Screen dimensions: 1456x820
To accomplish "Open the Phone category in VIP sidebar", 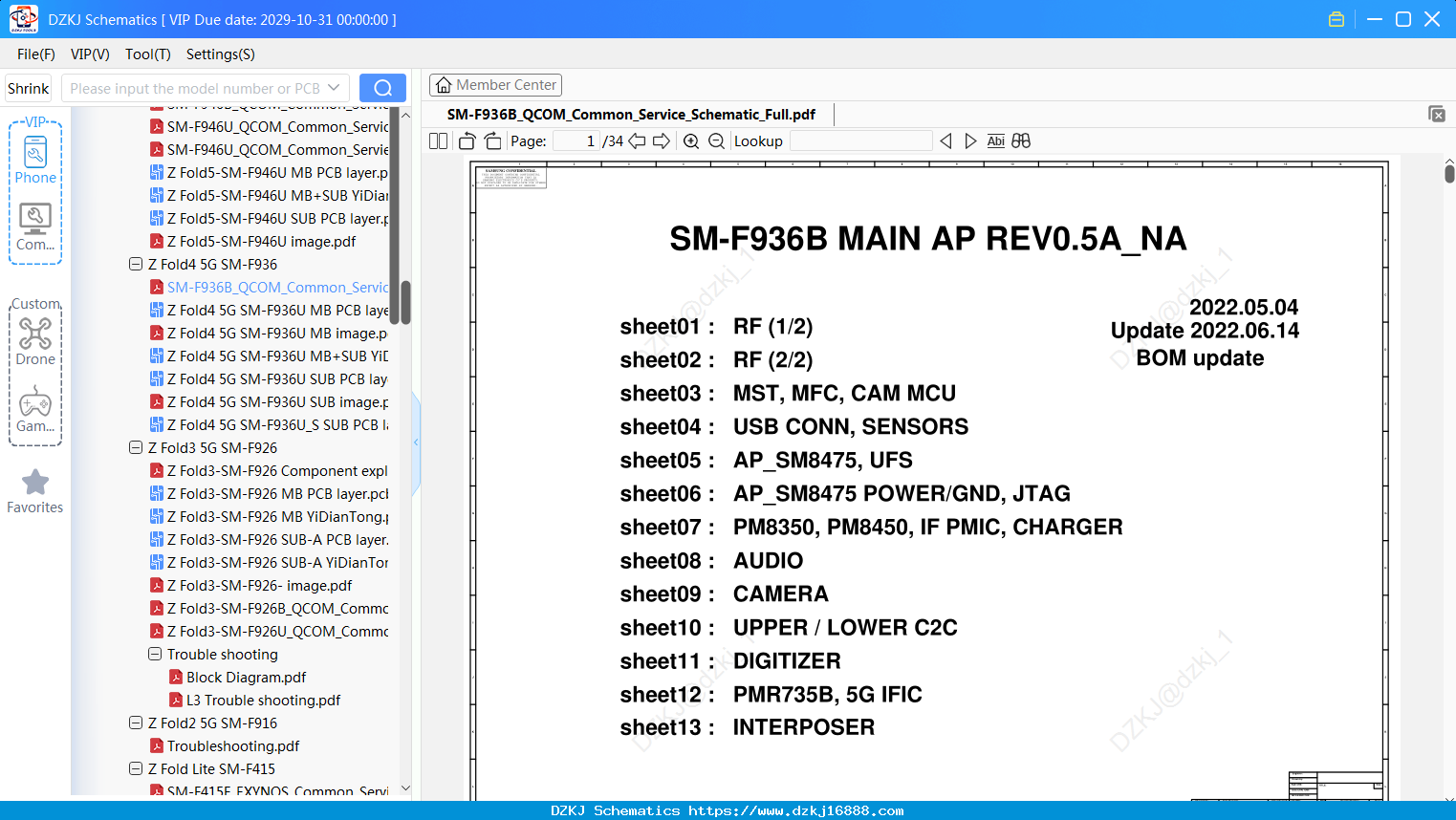I will [35, 160].
